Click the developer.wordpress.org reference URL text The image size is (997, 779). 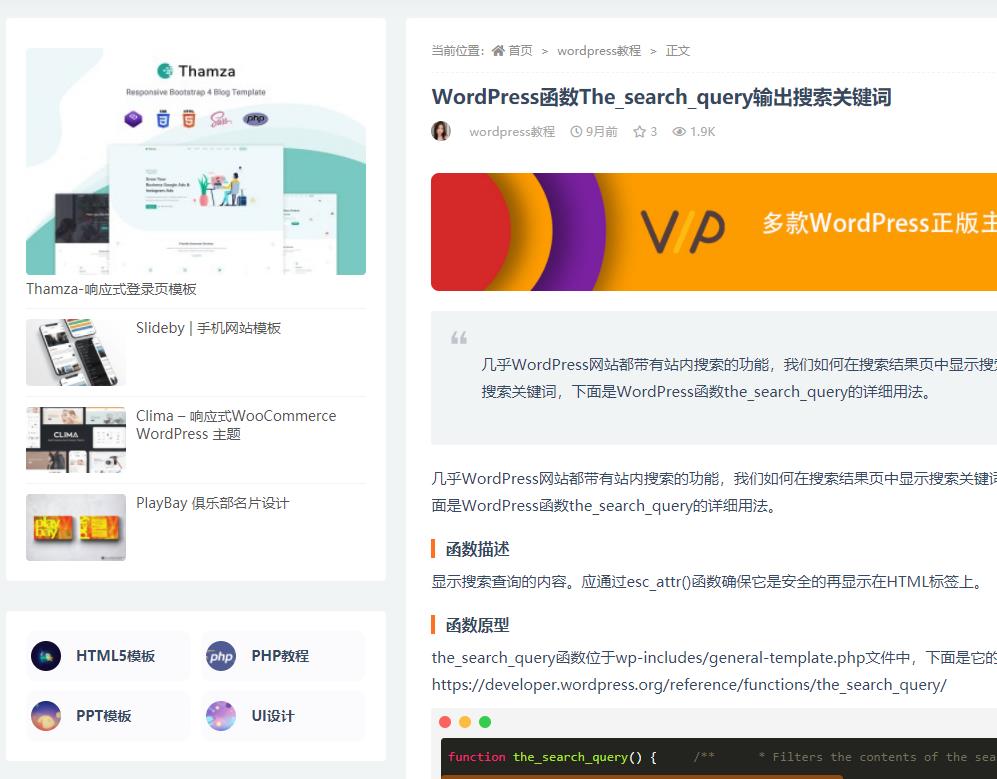689,685
